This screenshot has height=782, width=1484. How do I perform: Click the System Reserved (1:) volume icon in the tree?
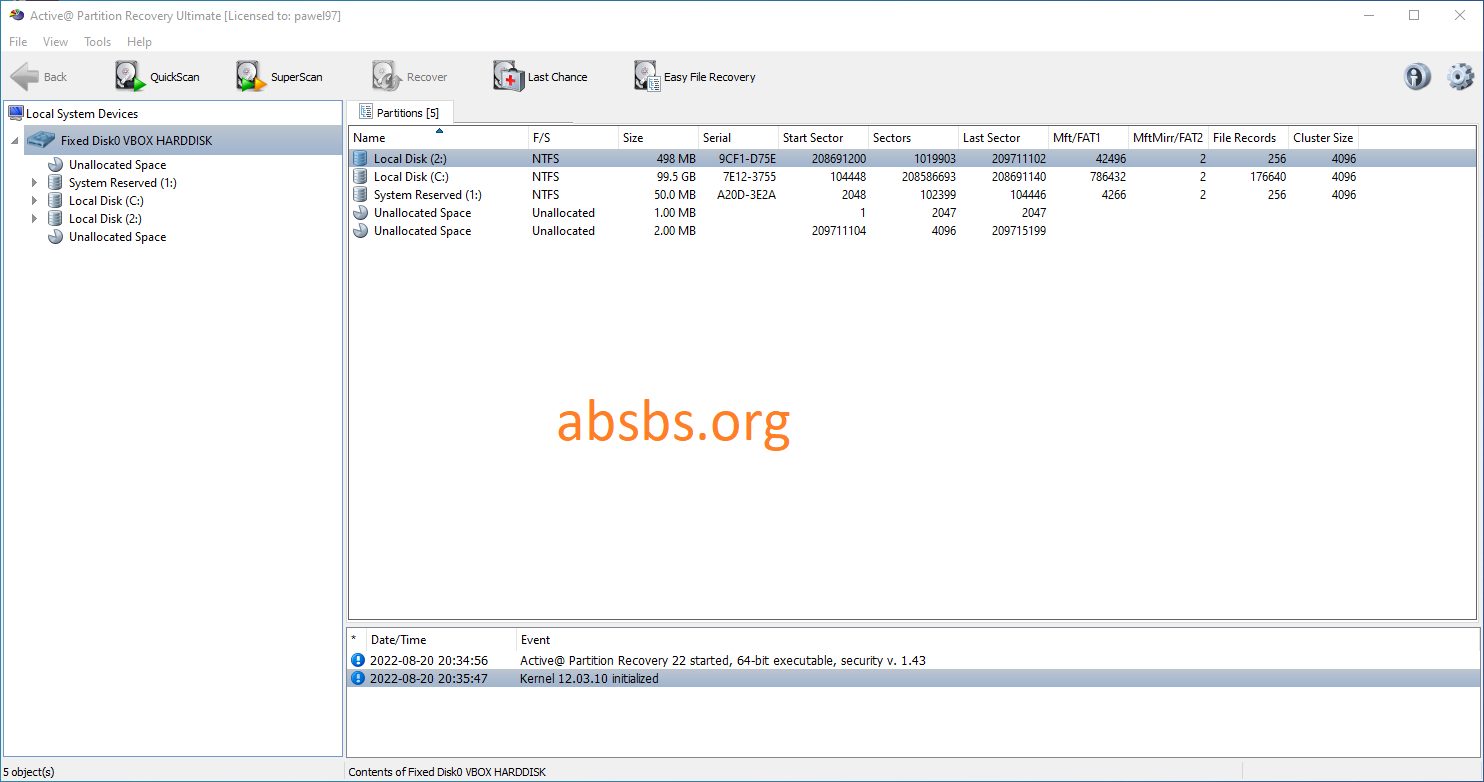(55, 183)
